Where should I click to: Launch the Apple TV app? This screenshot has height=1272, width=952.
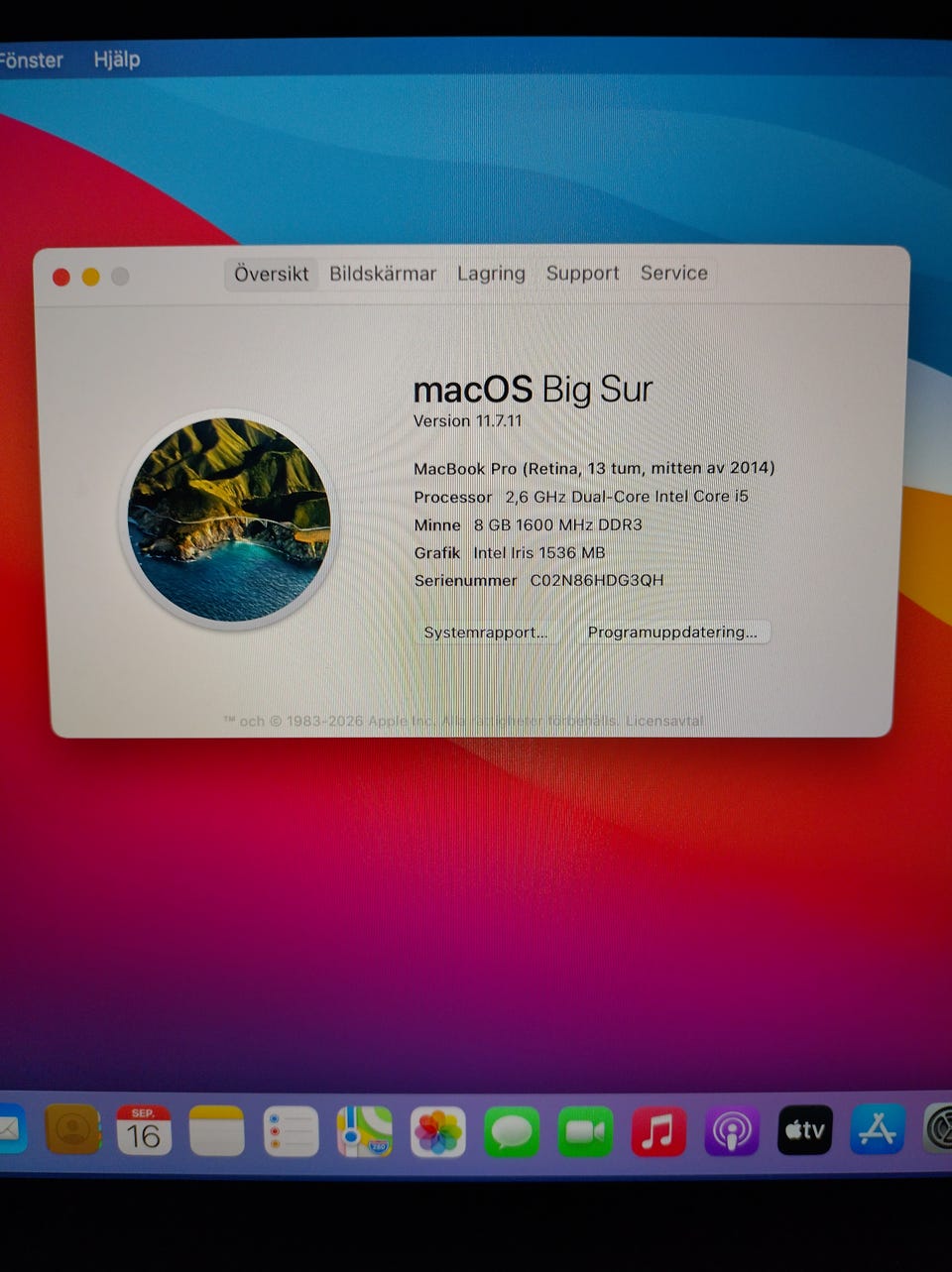(805, 1130)
